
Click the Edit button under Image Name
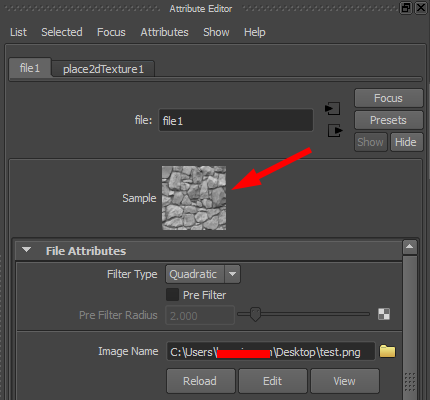coord(273,381)
